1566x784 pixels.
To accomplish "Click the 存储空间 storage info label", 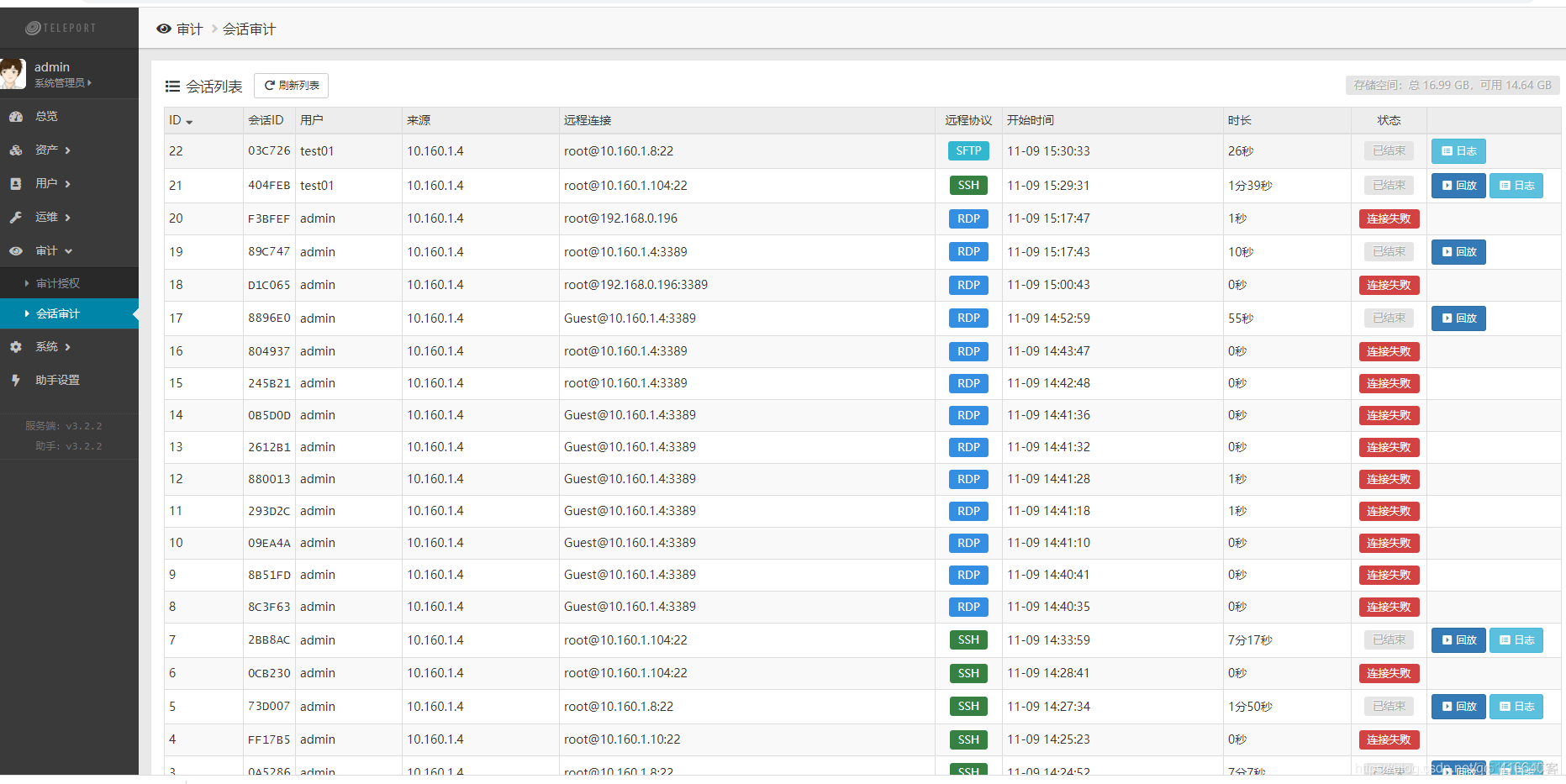I will 1453,86.
